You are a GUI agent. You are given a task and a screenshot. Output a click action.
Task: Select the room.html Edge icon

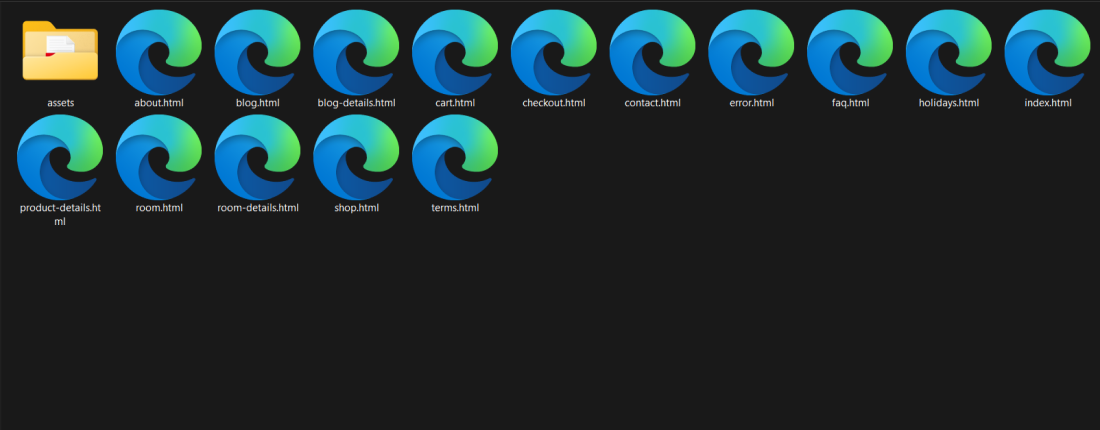159,157
